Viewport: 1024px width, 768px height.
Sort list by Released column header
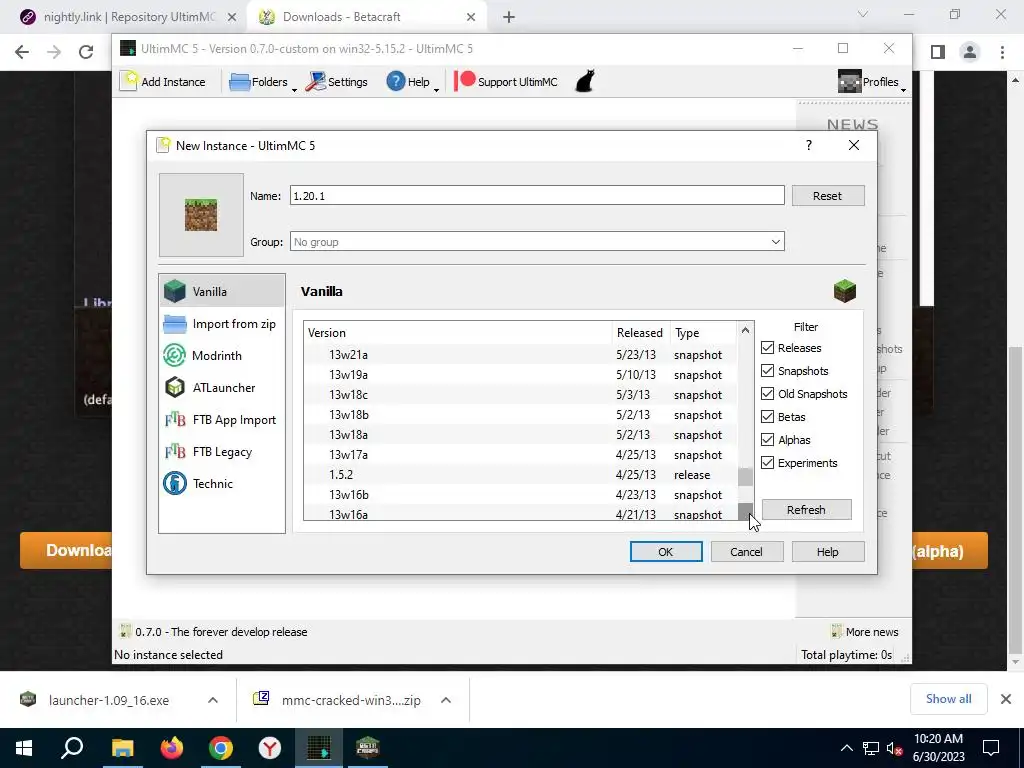[641, 332]
